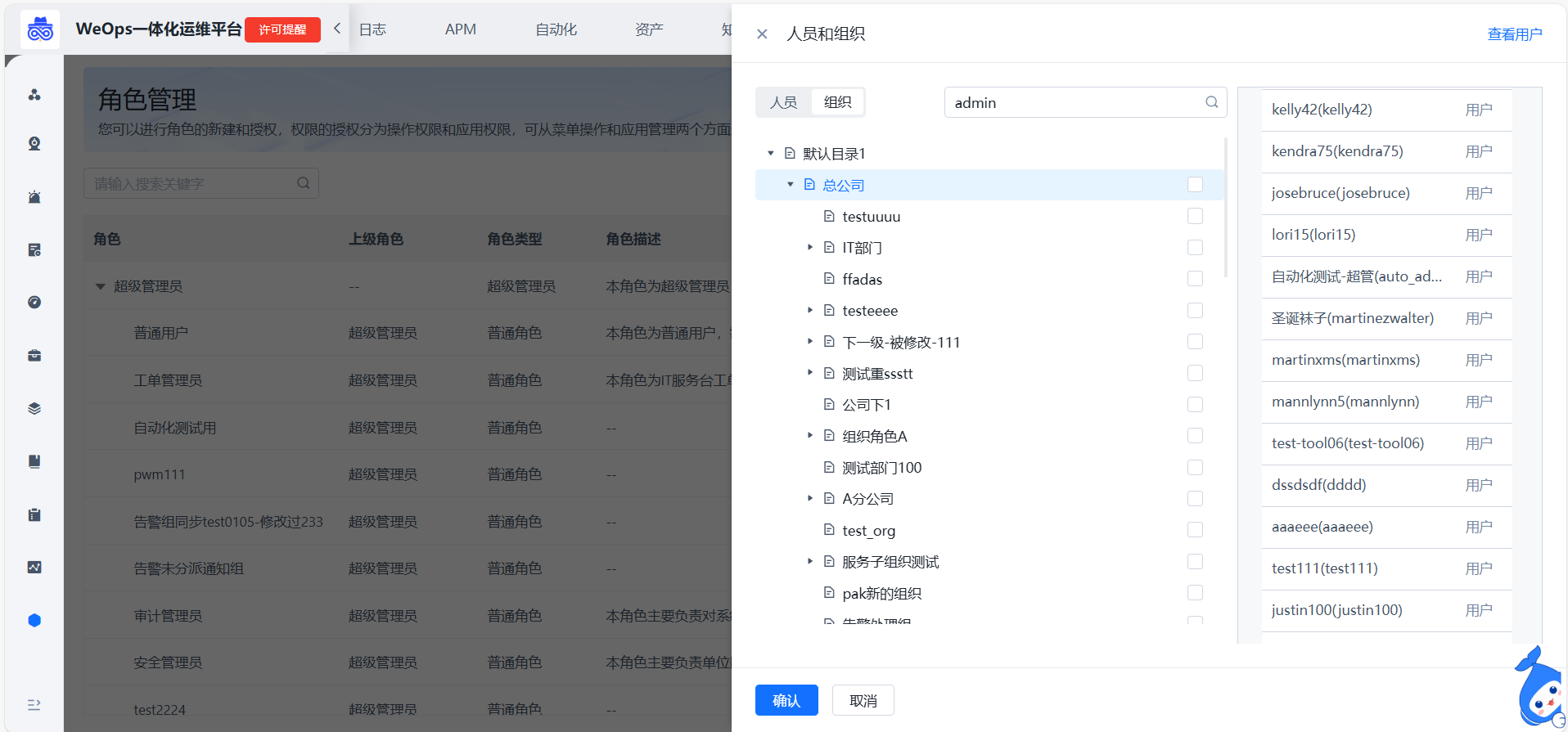Viewport: 1568px width, 732px height.
Task: Click the alarm siren icon in sidebar
Action: (34, 197)
